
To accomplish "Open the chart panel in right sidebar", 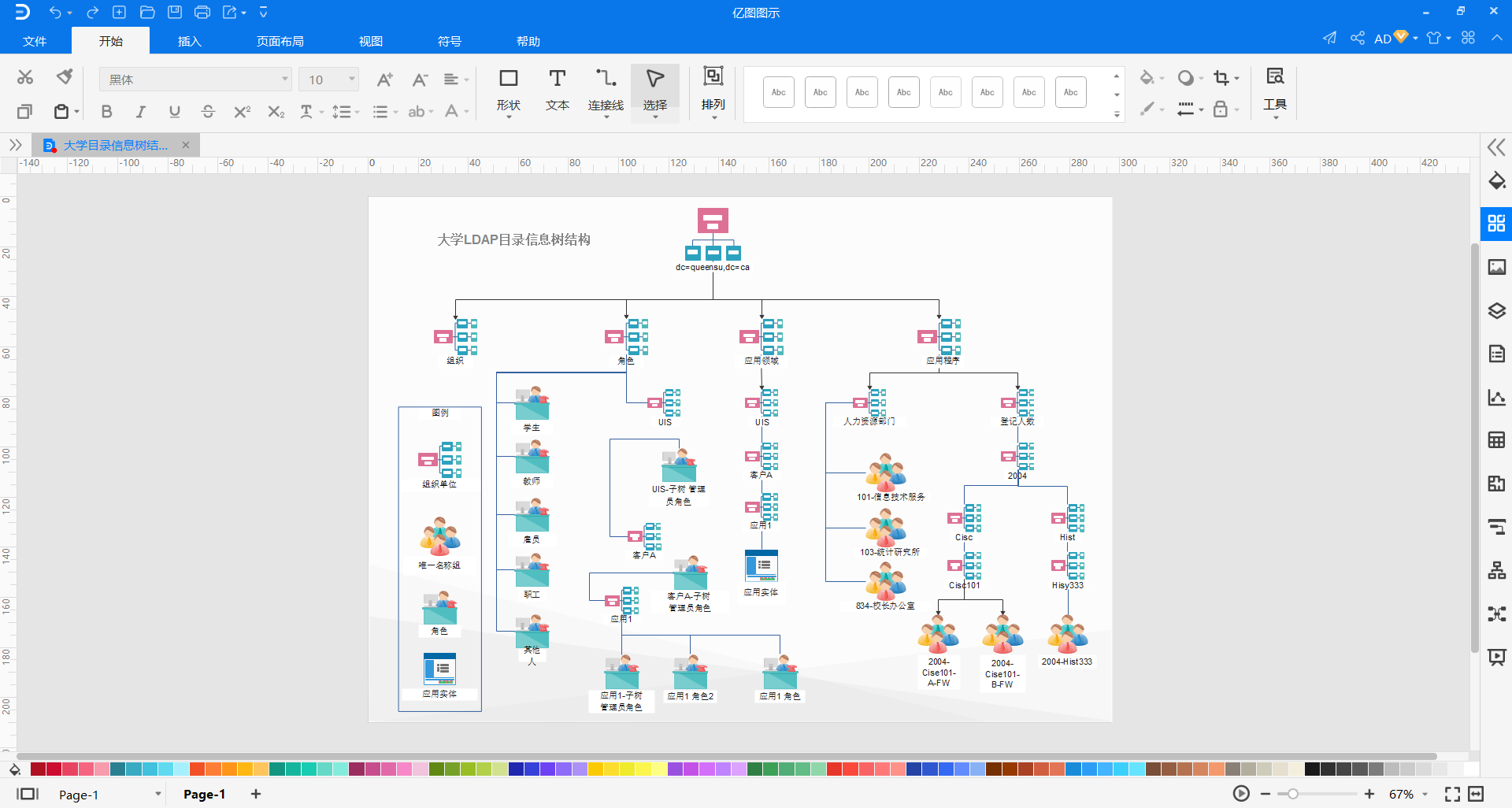I will click(1496, 397).
